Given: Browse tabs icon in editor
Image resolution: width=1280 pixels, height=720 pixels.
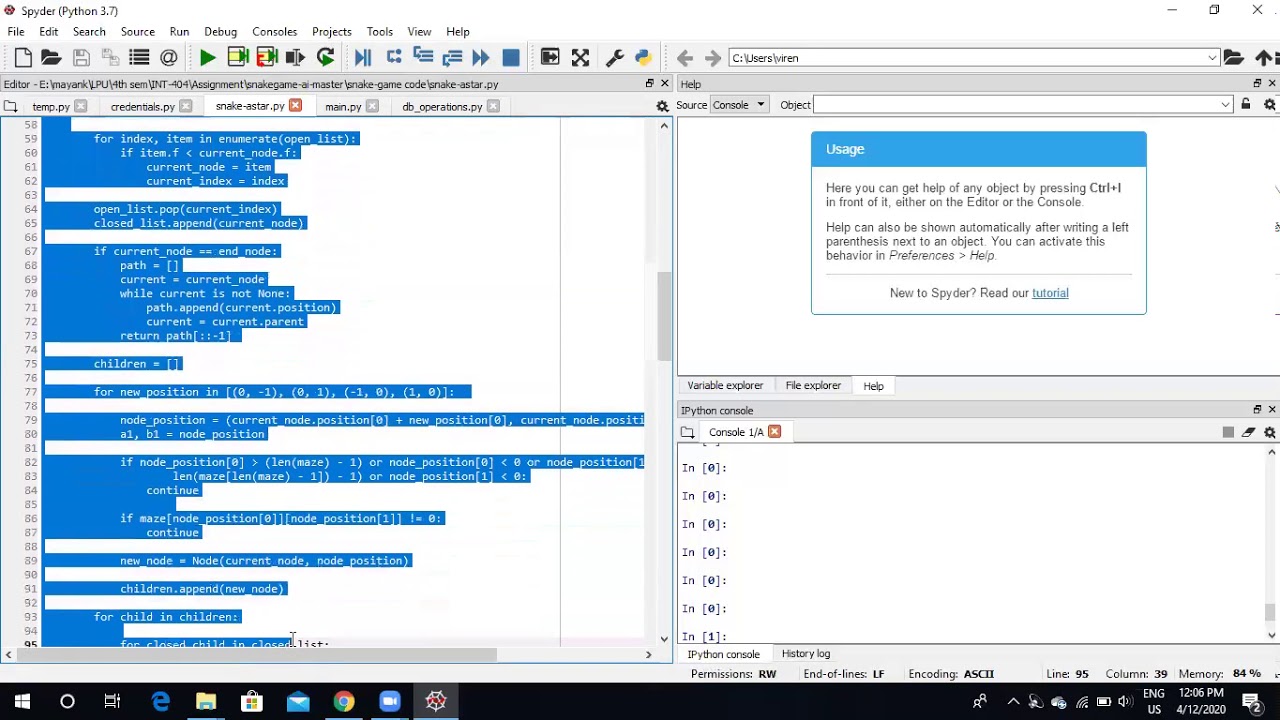Looking at the screenshot, I should click(10, 106).
